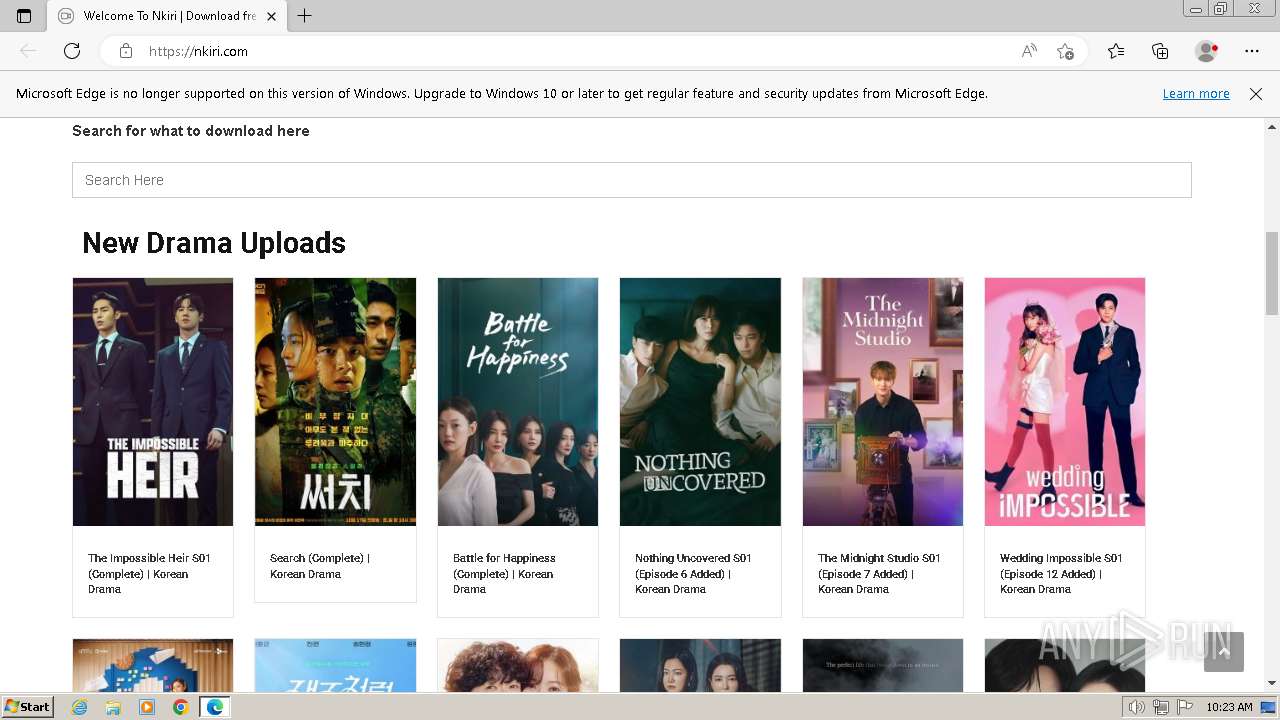Open the volume control tray icon
Image resolution: width=1280 pixels, height=720 pixels.
click(x=1137, y=707)
